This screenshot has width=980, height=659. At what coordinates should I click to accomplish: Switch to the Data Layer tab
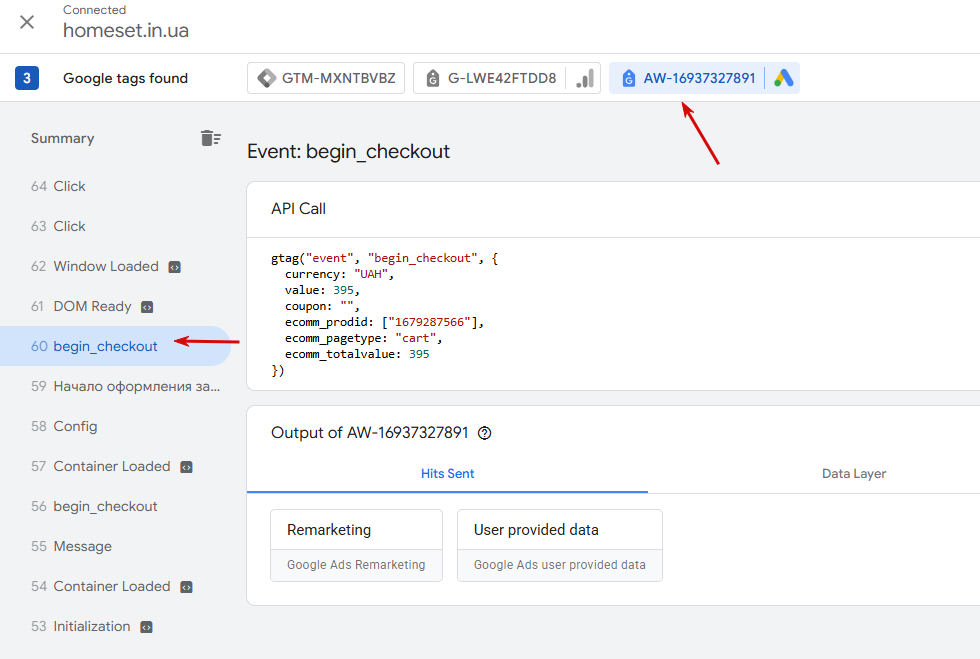tap(854, 474)
